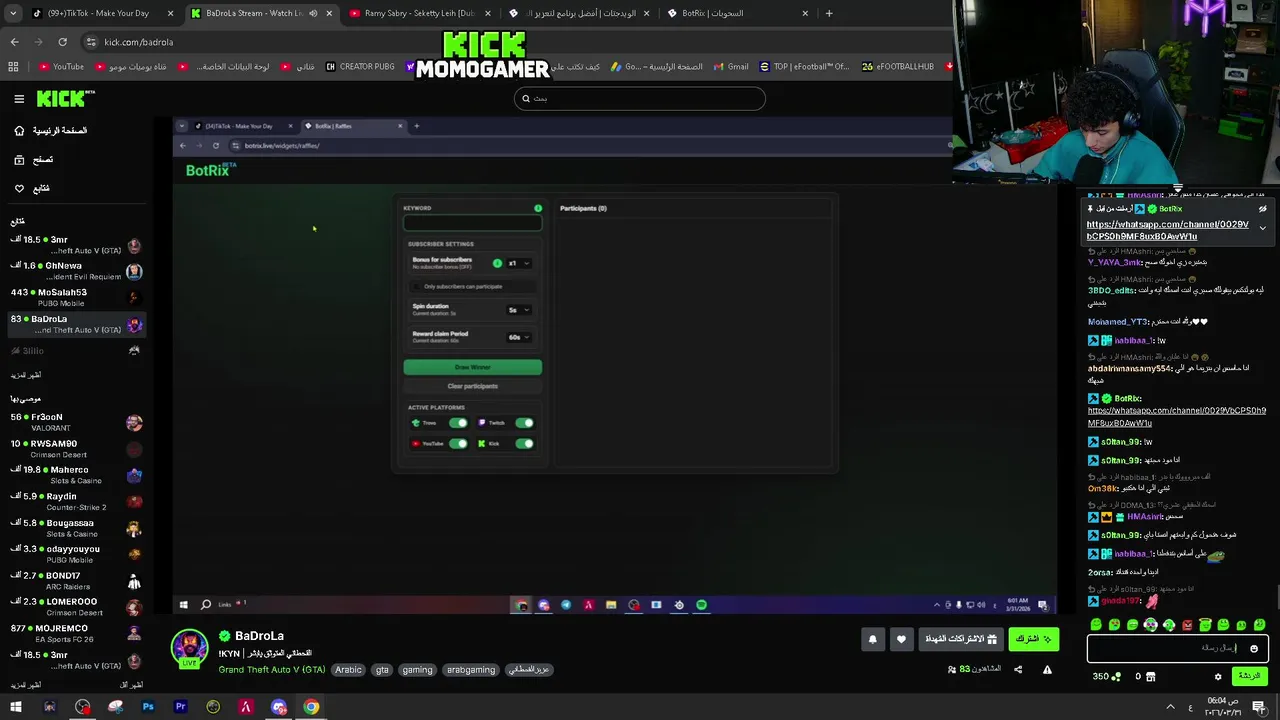Image resolution: width=1280 pixels, height=720 pixels.
Task: Click the notification bell button under the stream
Action: (872, 639)
